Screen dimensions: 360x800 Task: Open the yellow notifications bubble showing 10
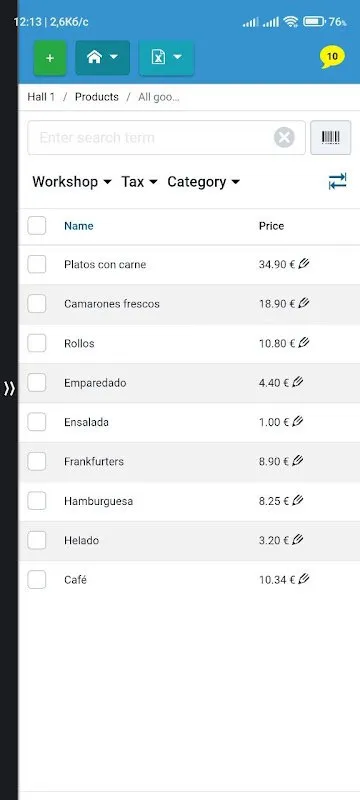[x=332, y=57]
